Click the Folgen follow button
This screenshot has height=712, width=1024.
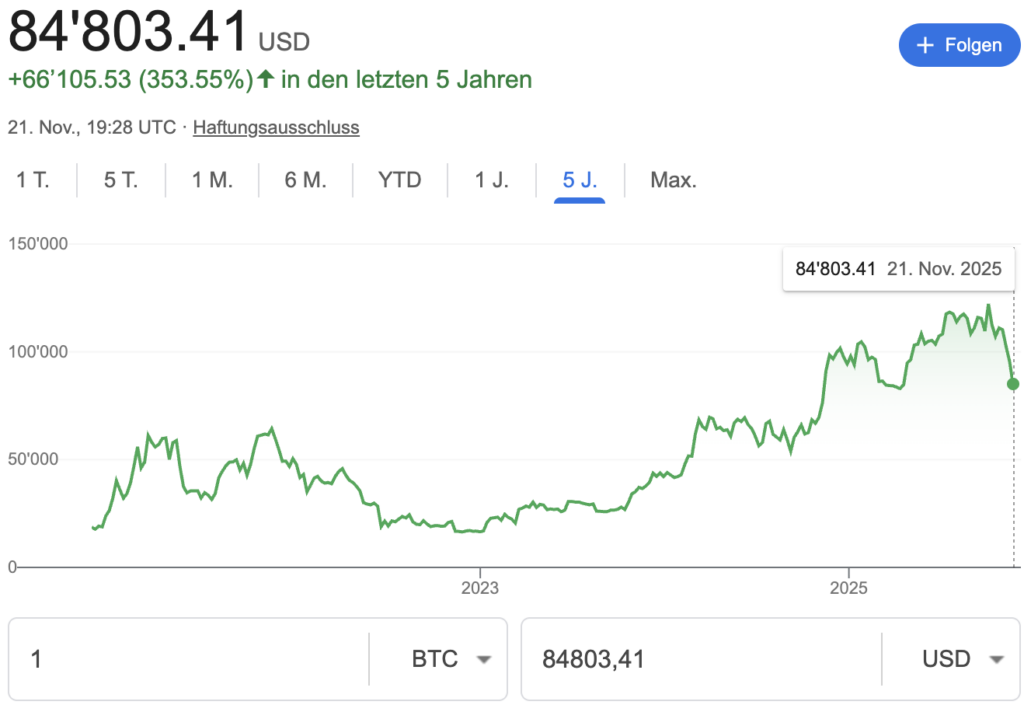tap(959, 45)
